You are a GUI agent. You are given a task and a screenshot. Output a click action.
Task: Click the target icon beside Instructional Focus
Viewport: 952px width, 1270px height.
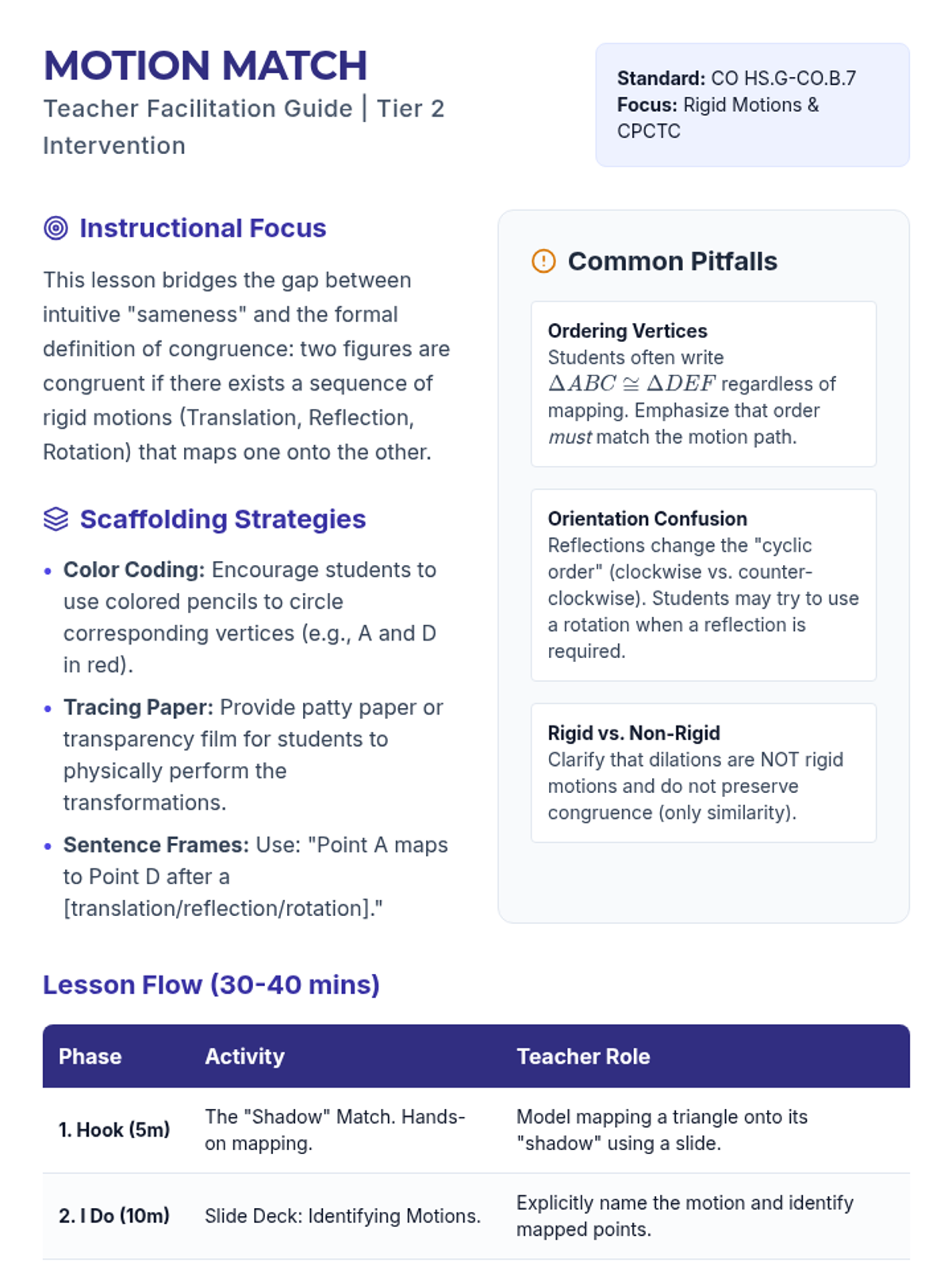tap(56, 229)
